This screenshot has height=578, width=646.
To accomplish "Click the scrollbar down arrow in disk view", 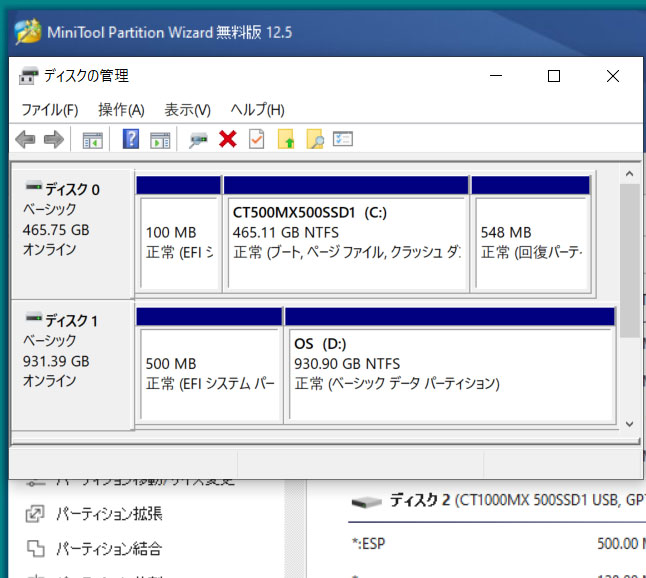I will [x=629, y=424].
